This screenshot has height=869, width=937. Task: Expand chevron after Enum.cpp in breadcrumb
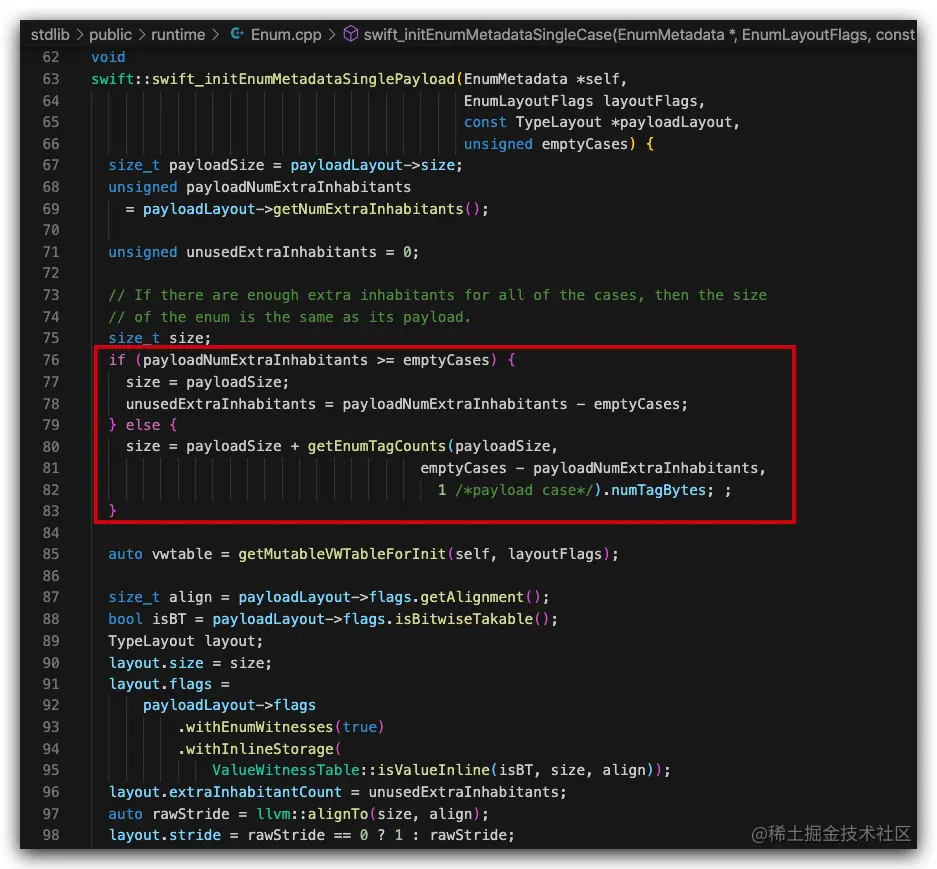[332, 35]
